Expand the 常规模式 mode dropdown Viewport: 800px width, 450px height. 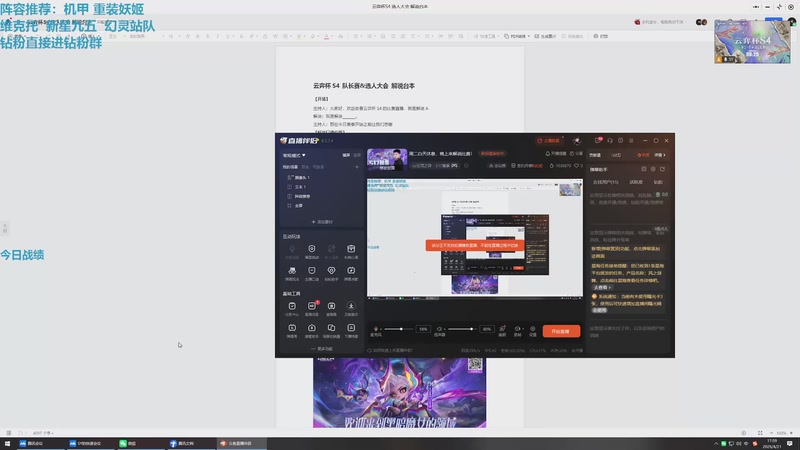click(294, 155)
